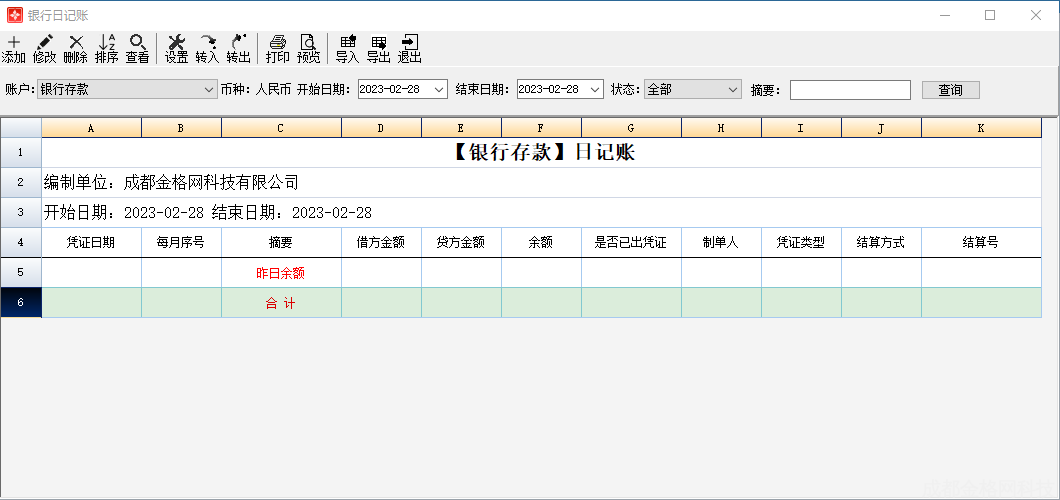The image size is (1060, 500).
Task: Click the 摘要 column heading cell in table
Action: 281,243
